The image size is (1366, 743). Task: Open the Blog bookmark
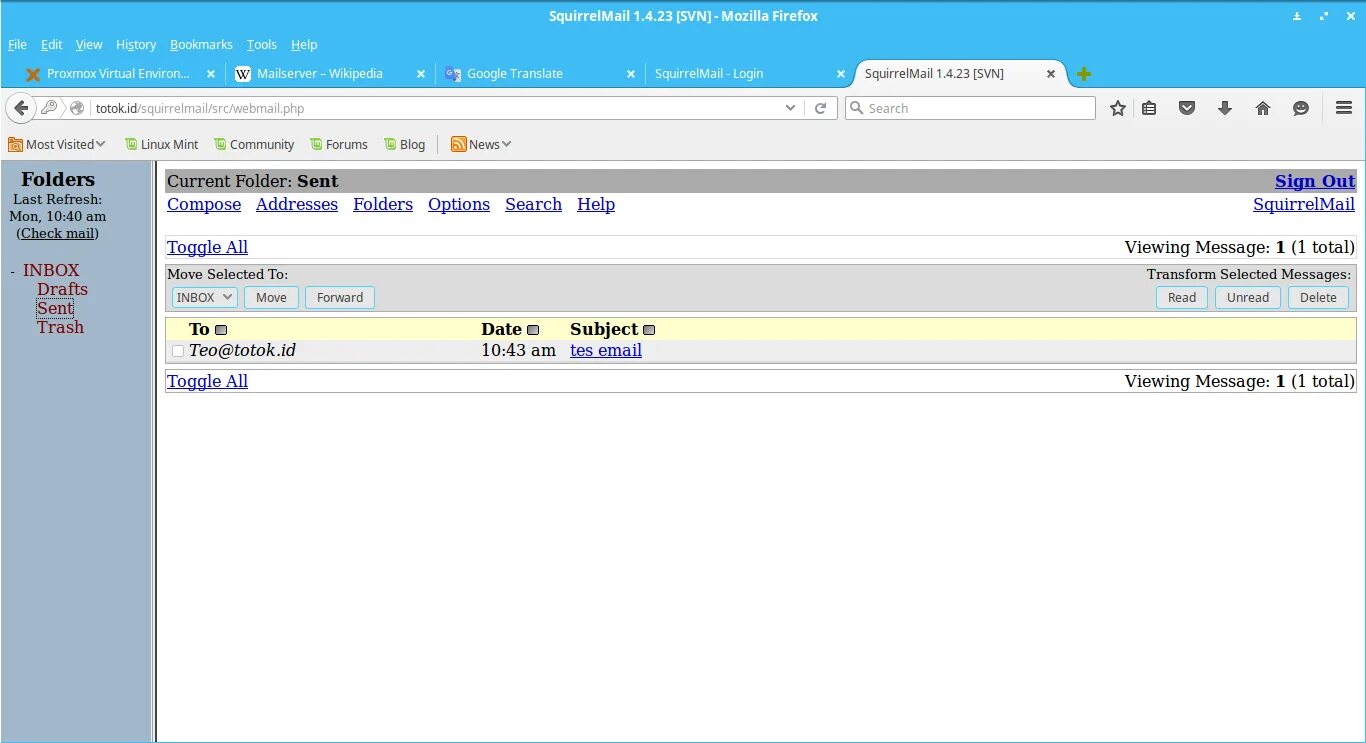pos(405,145)
